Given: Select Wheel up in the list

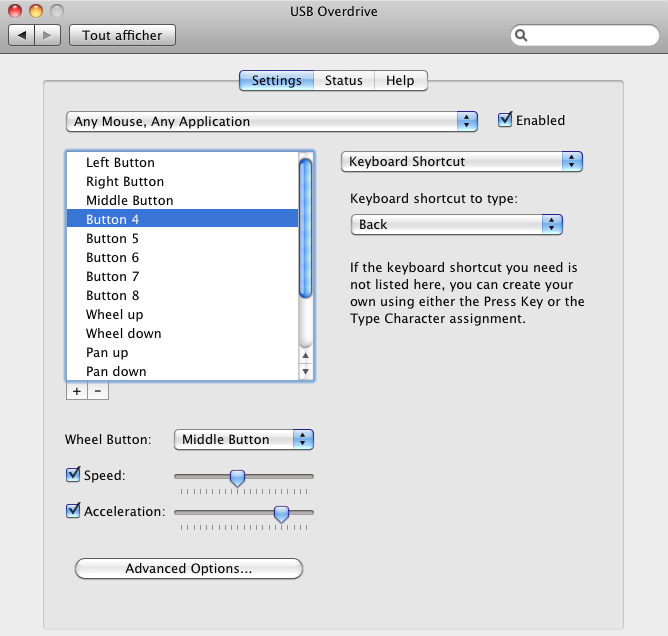Looking at the screenshot, I should (x=182, y=314).
